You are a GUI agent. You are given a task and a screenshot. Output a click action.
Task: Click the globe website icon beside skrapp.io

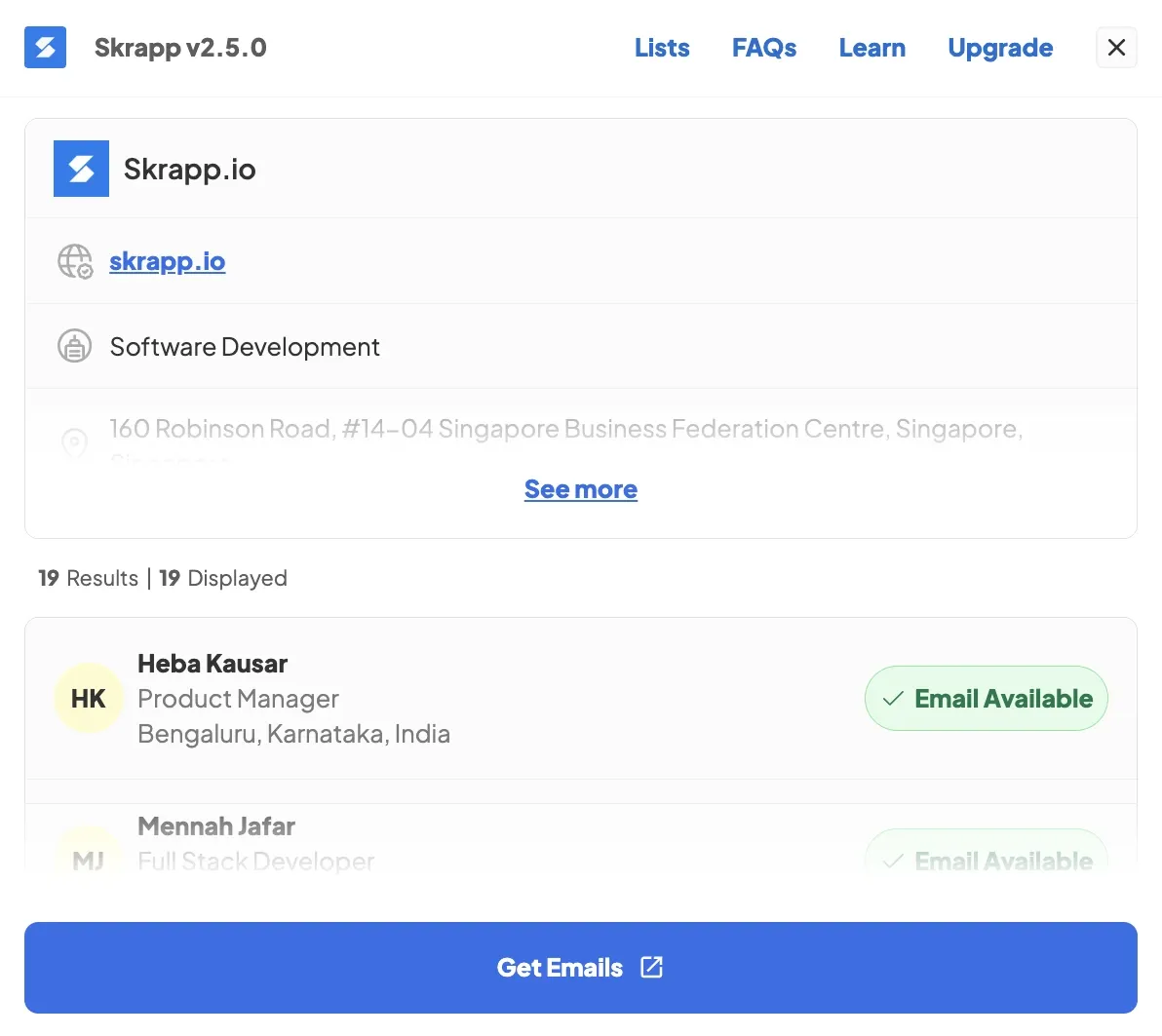(75, 261)
